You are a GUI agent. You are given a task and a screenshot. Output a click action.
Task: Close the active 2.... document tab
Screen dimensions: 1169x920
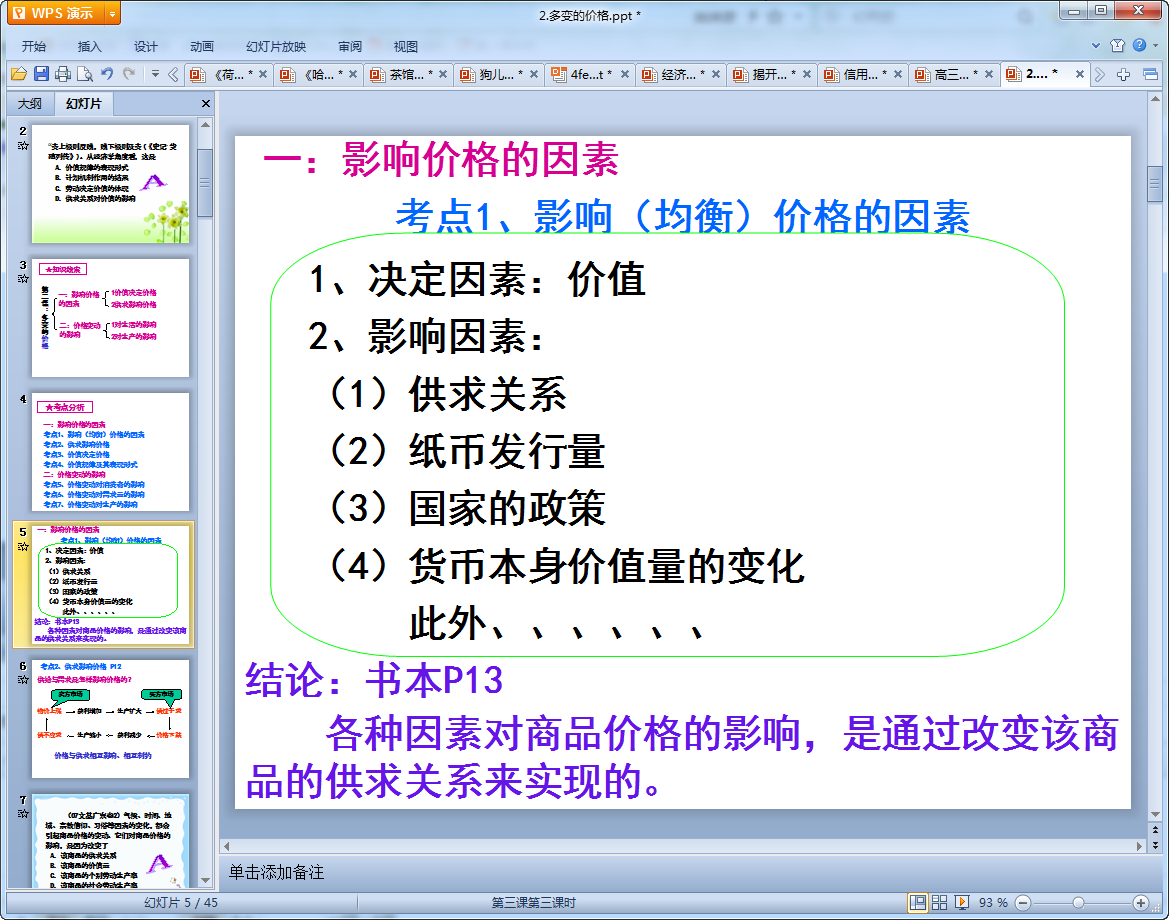pos(1080,74)
